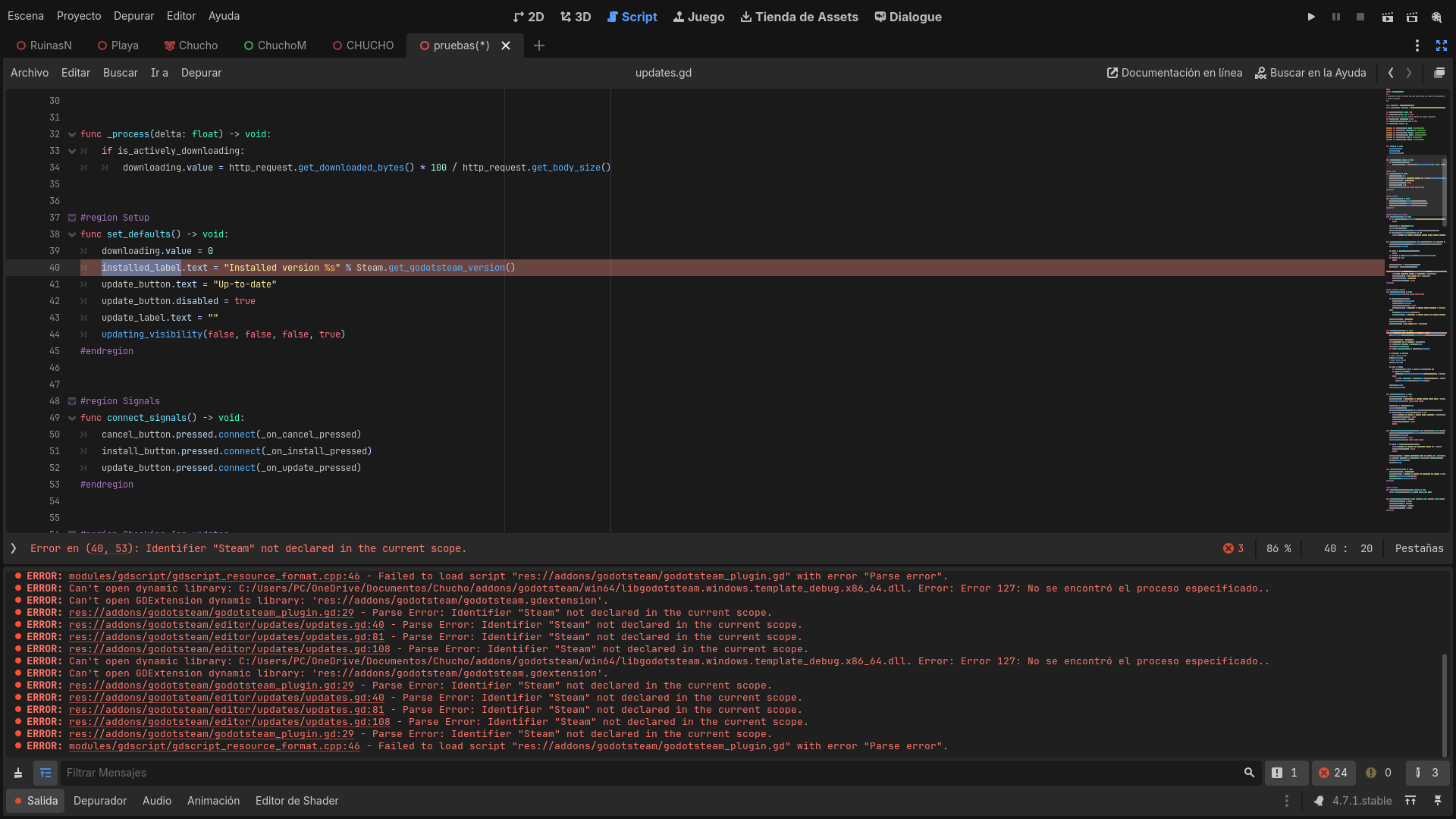Pin the bottom panel with pin icon
The height and width of the screenshot is (819, 1456).
(1437, 801)
